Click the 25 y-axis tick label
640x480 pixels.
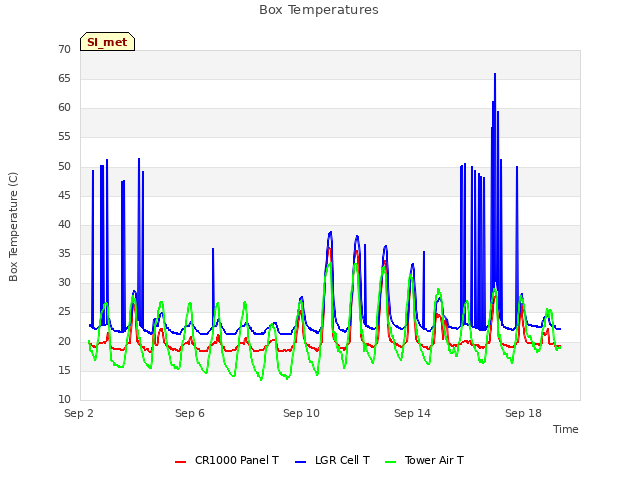point(64,312)
